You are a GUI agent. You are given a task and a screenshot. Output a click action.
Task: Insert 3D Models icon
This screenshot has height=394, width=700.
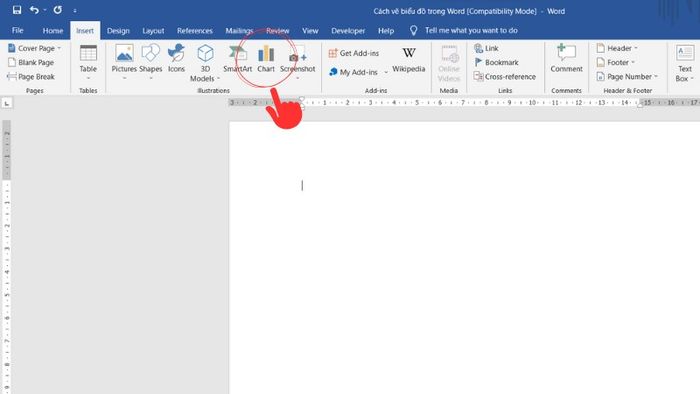(x=205, y=54)
